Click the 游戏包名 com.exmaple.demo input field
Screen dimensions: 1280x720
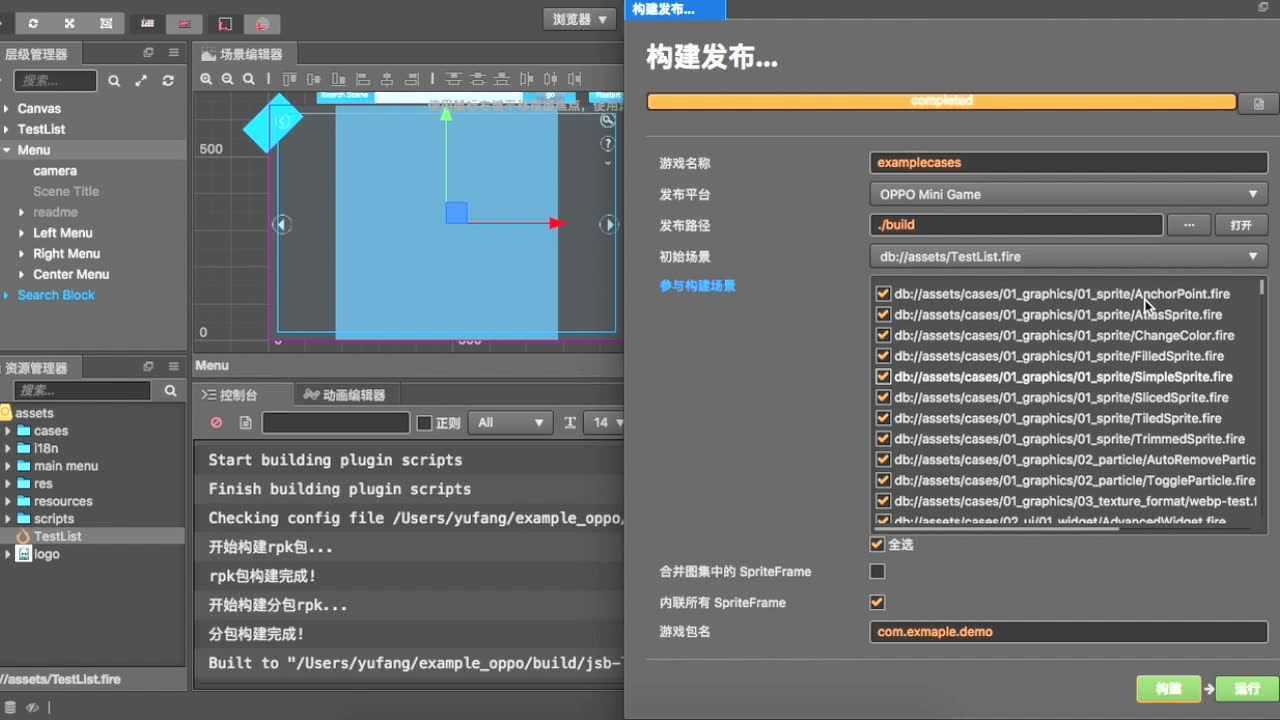click(1069, 631)
